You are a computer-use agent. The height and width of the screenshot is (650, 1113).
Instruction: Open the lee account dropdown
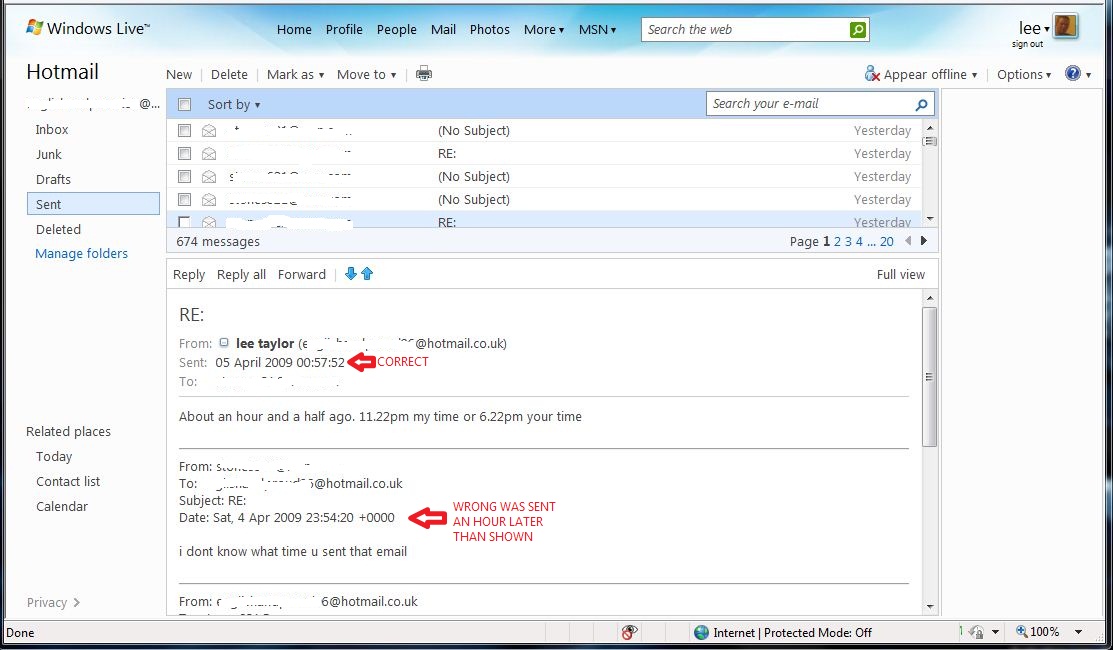[1034, 28]
